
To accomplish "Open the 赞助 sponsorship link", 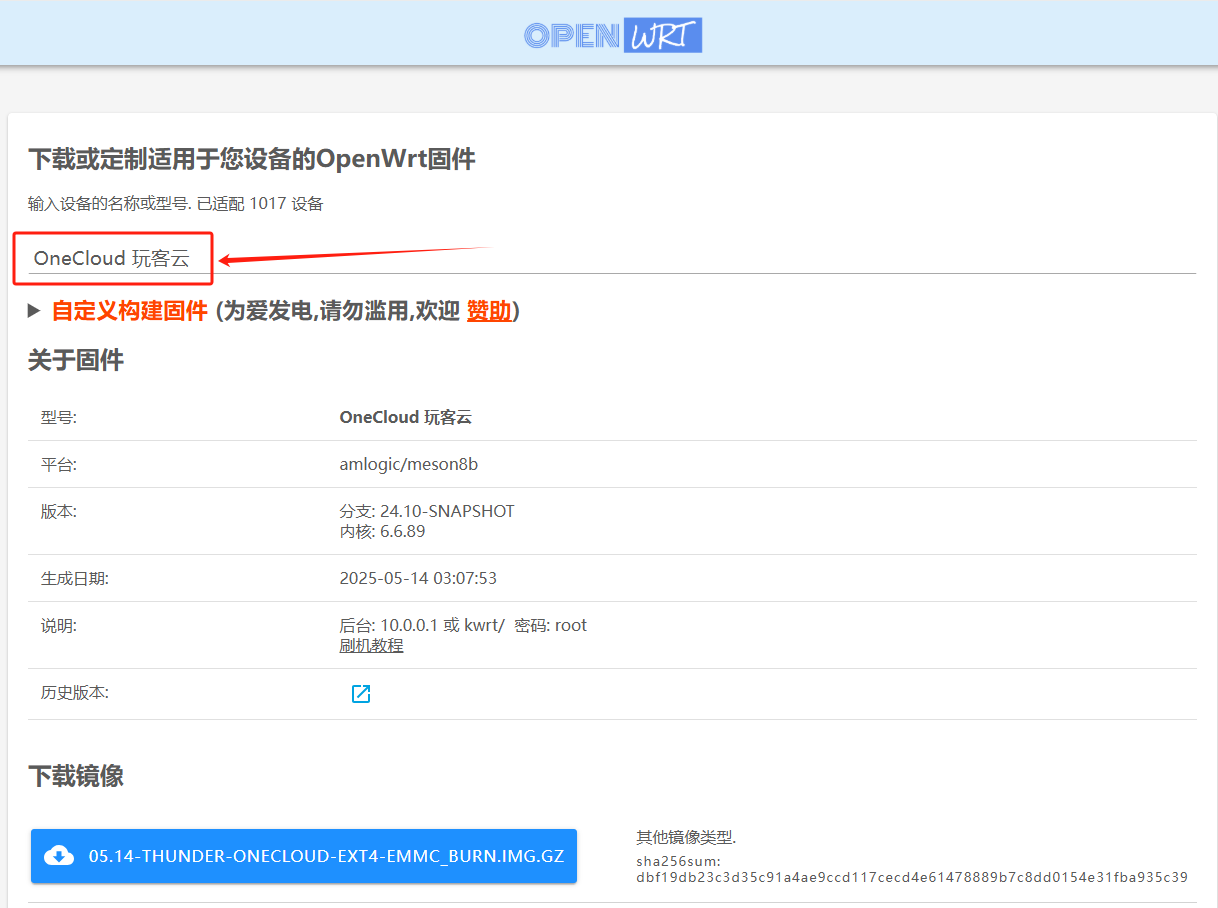I will 489,311.
